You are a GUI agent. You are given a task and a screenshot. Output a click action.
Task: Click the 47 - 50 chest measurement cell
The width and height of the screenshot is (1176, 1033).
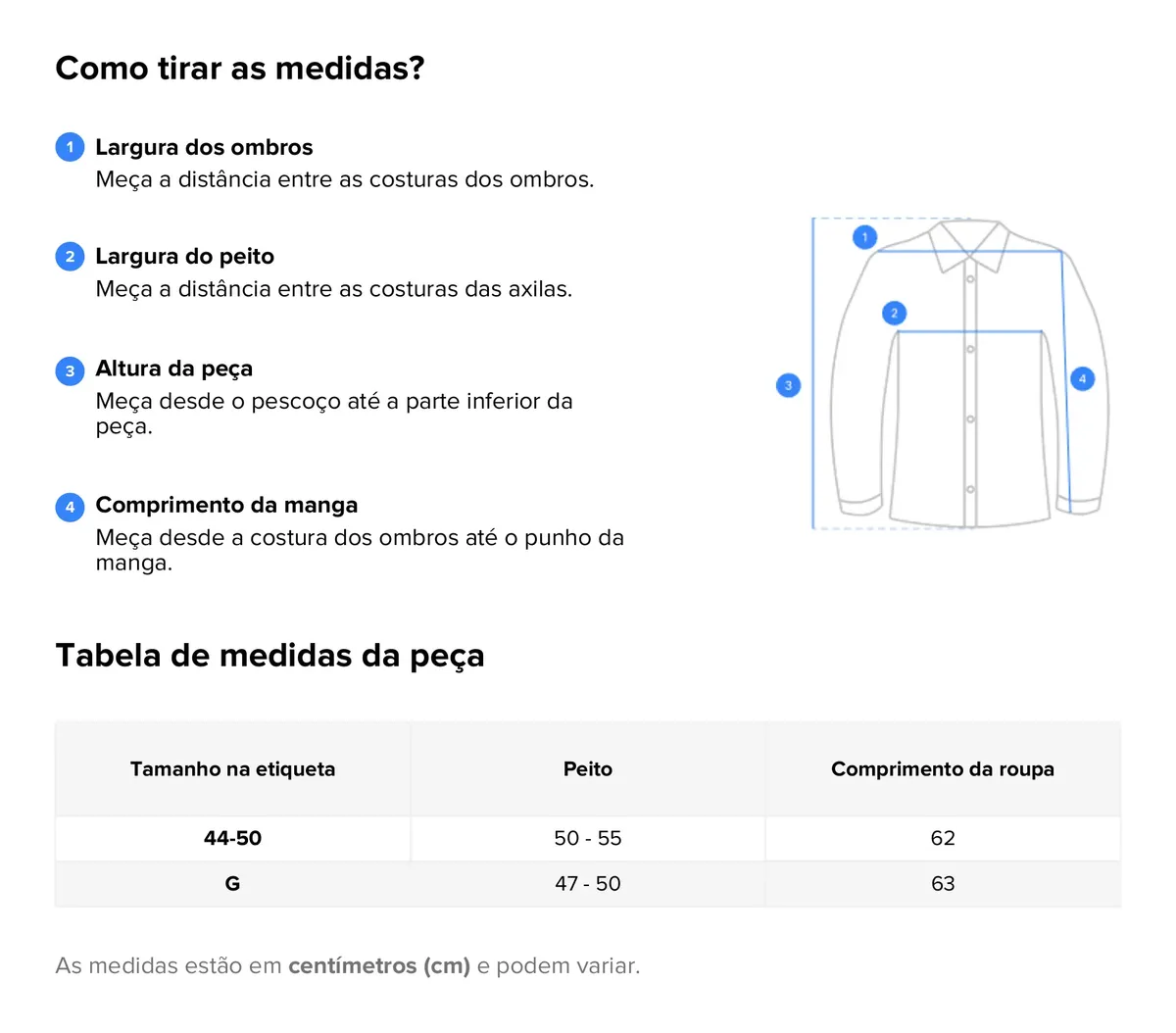tap(588, 883)
